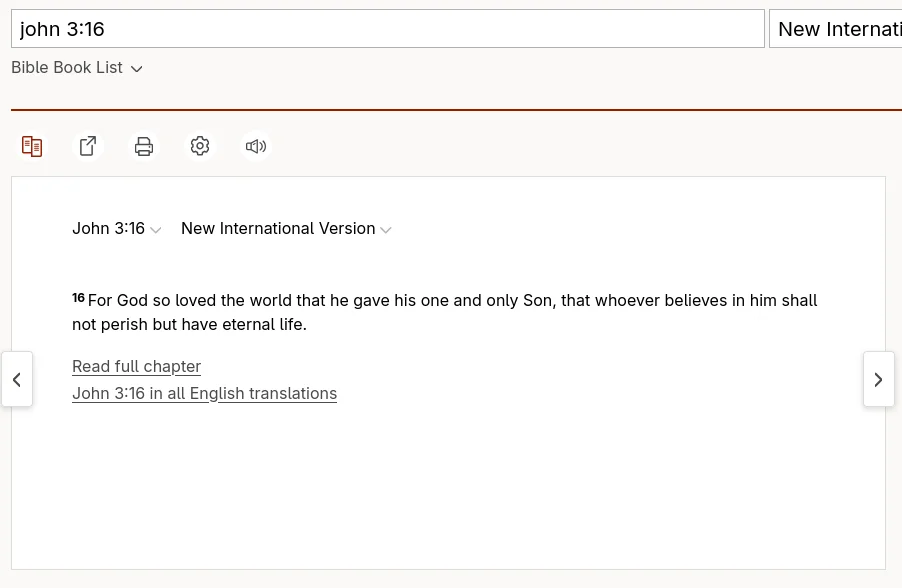Viewport: 902px width, 588px height.
Task: Click the superscript verse number 16
Action: click(x=78, y=298)
